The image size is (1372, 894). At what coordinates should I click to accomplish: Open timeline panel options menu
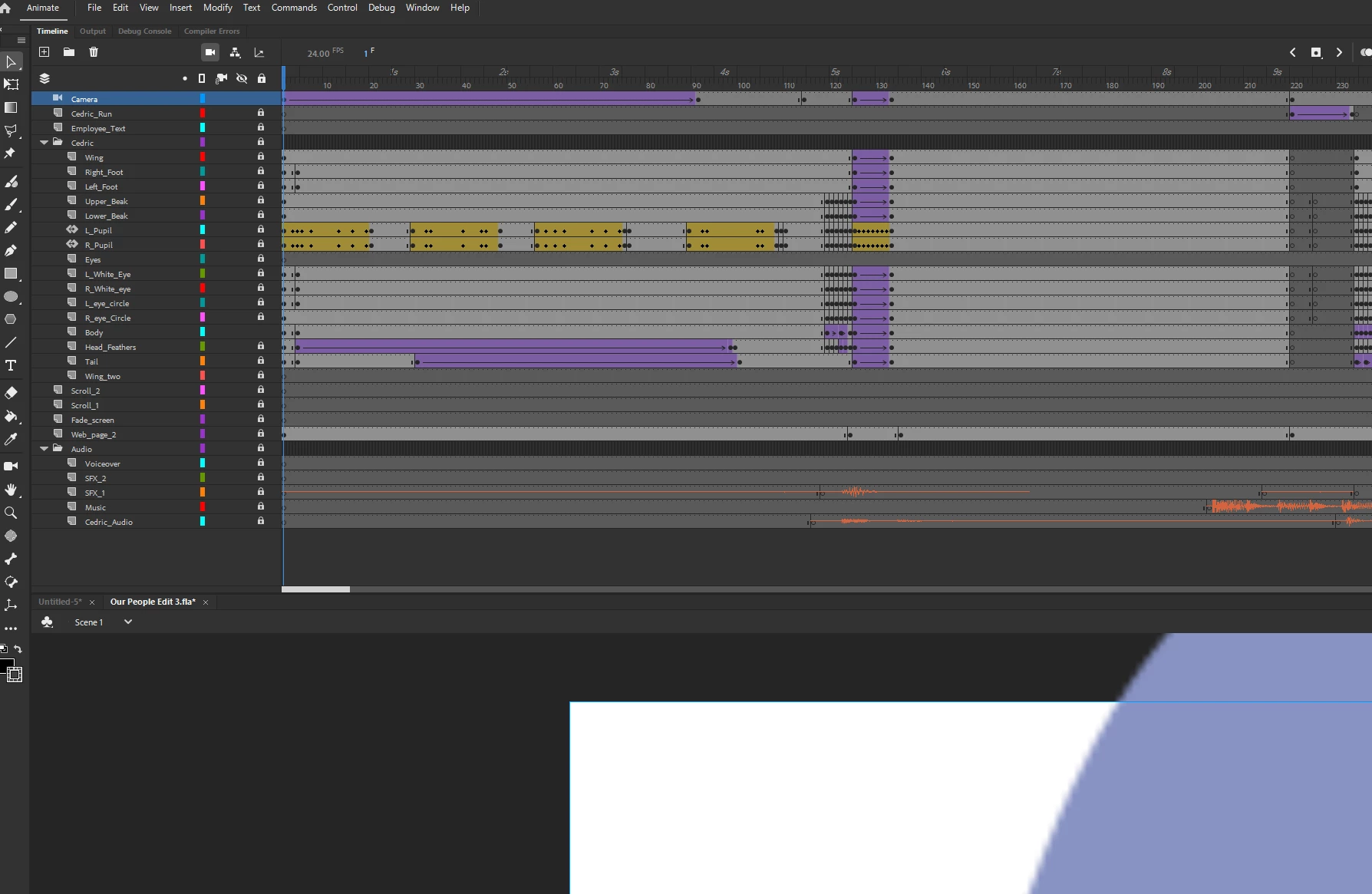point(21,40)
